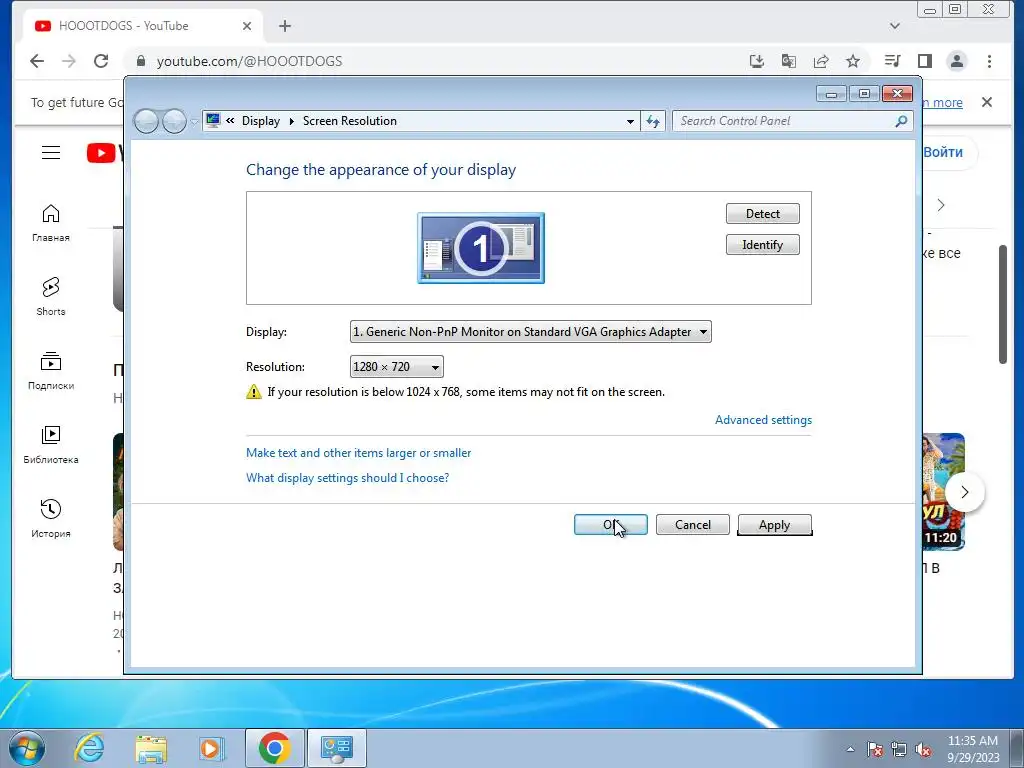Click the muted volume tray icon
The height and width of the screenshot is (768, 1024).
tap(923, 749)
